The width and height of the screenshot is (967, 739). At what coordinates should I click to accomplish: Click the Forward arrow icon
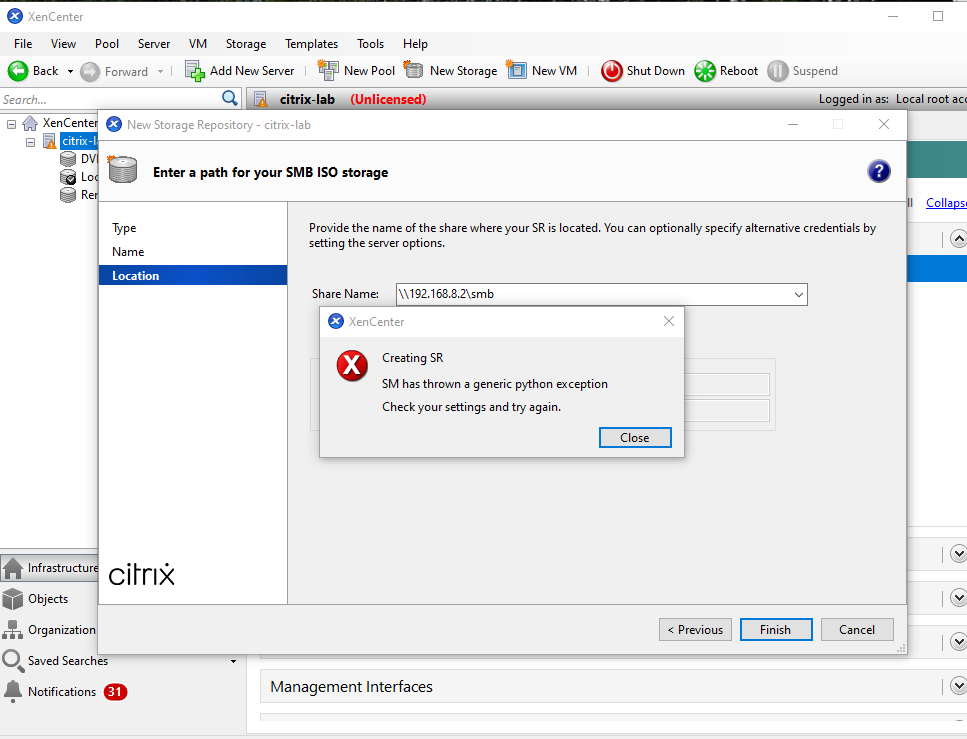(90, 72)
